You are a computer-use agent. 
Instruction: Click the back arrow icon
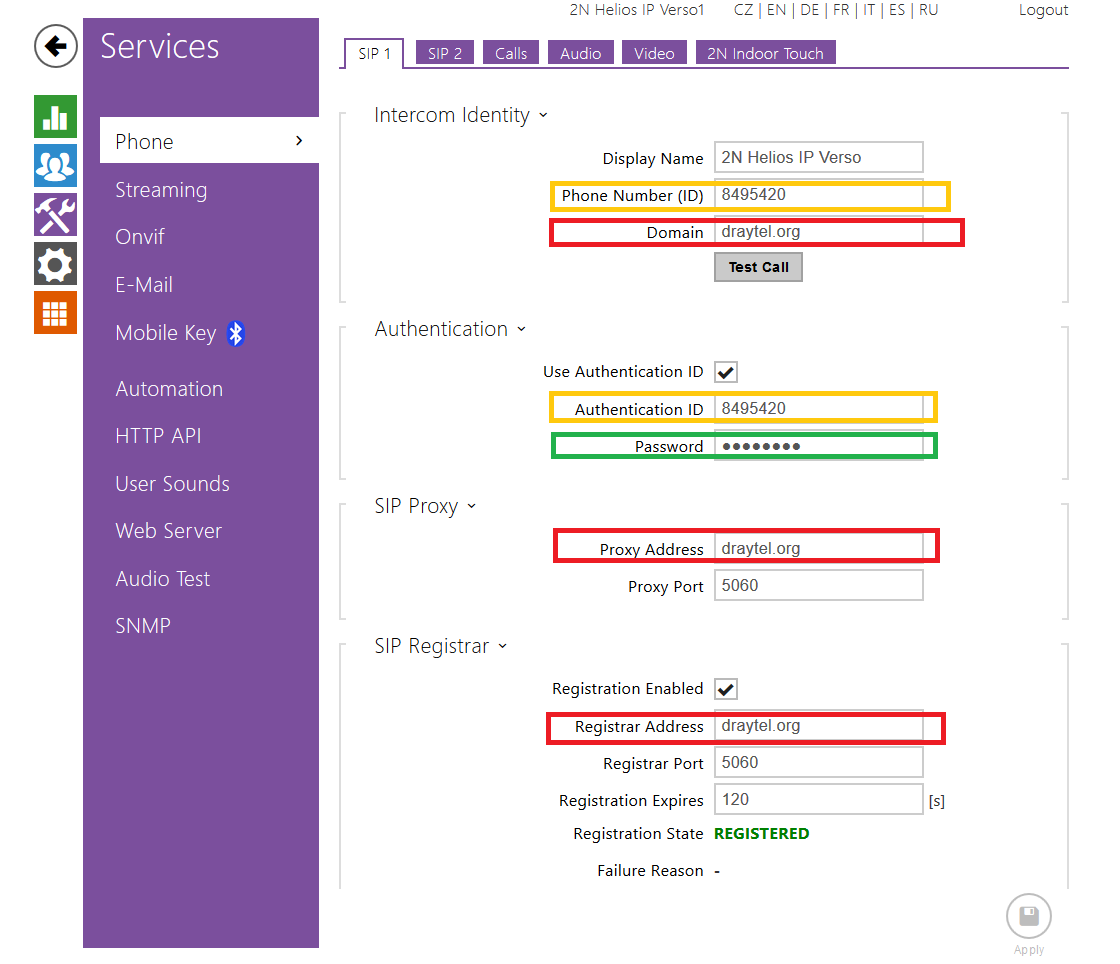click(56, 46)
